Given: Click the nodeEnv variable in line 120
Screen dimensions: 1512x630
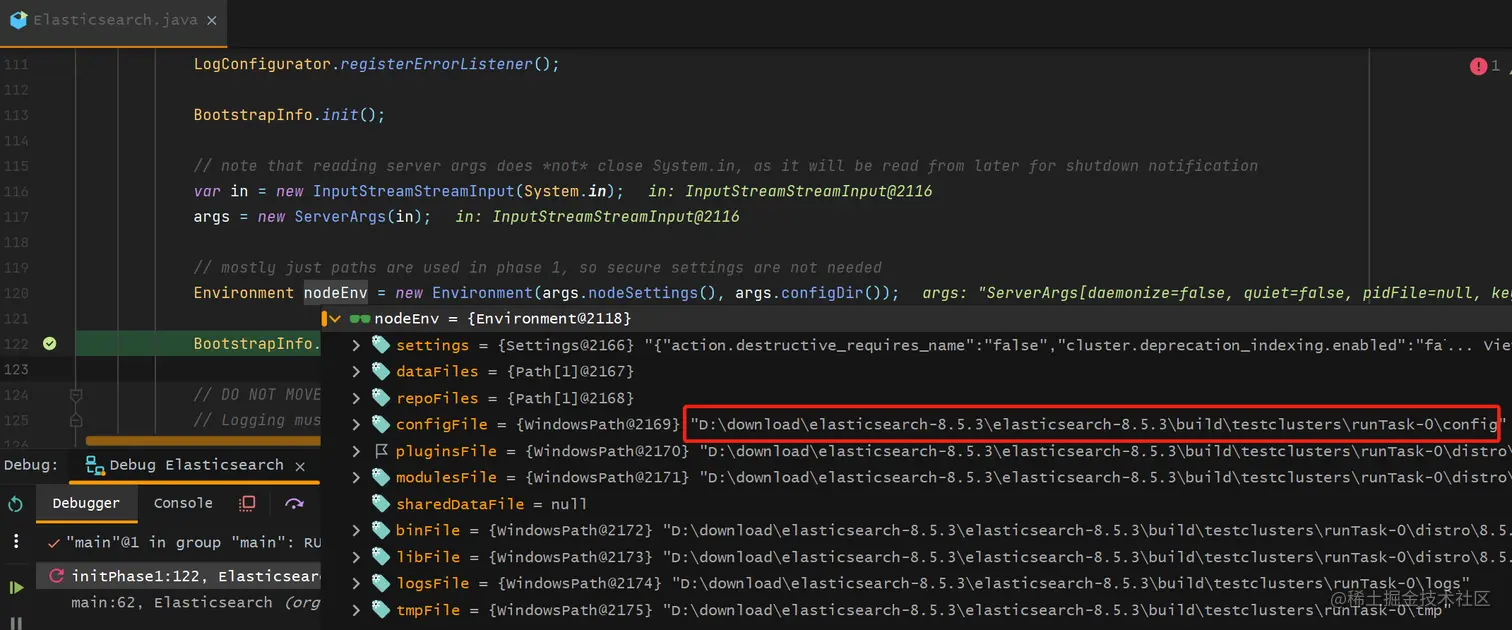Looking at the screenshot, I should coord(336,292).
